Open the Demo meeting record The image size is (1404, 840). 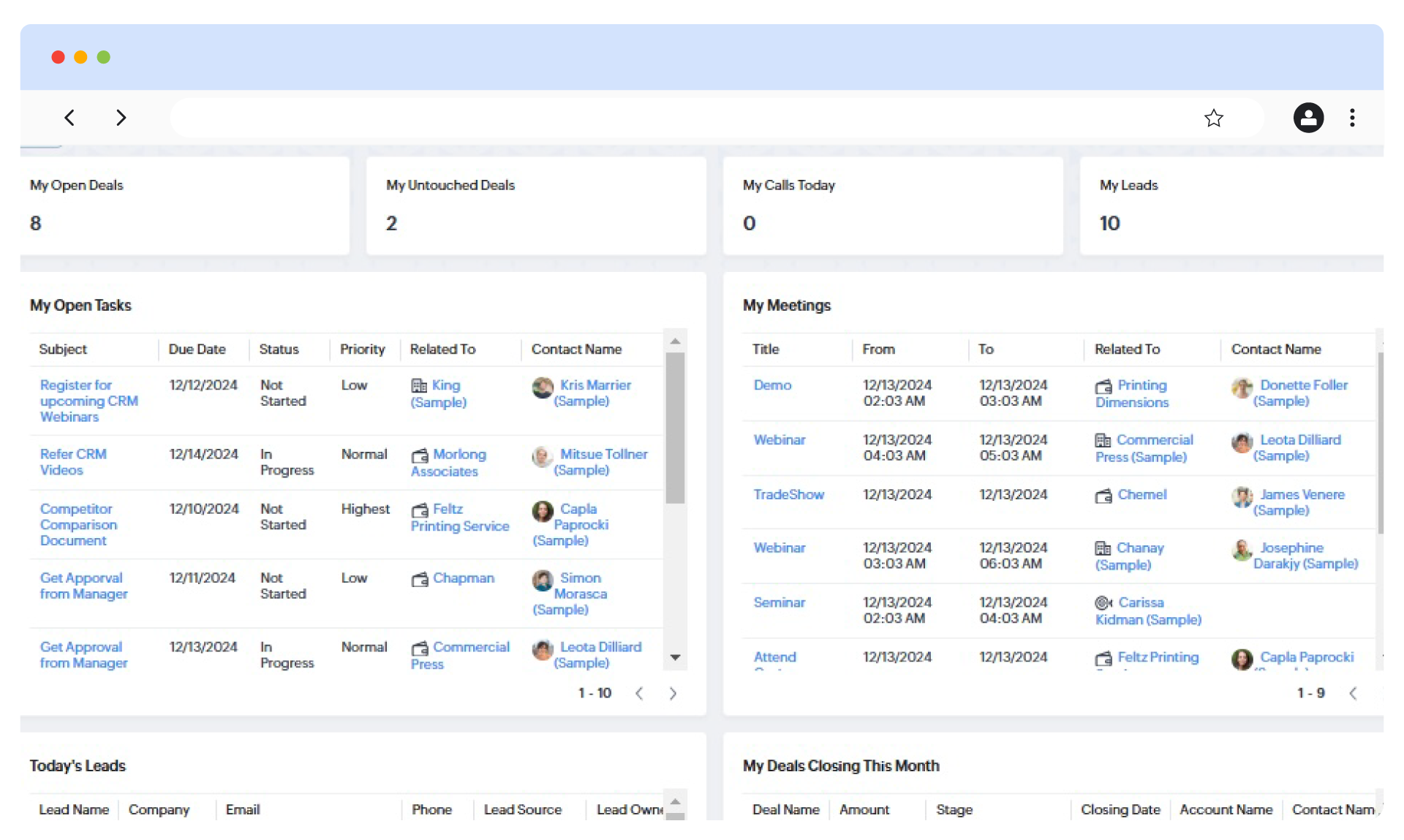772,385
